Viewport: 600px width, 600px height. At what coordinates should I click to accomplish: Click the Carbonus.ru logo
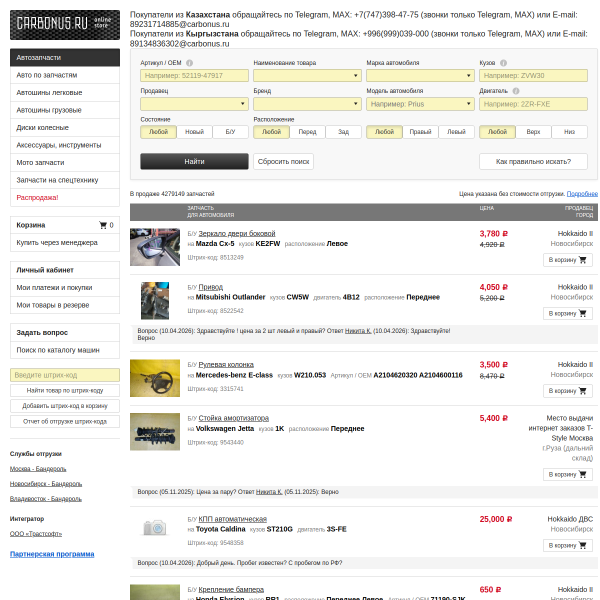pyautogui.click(x=65, y=25)
